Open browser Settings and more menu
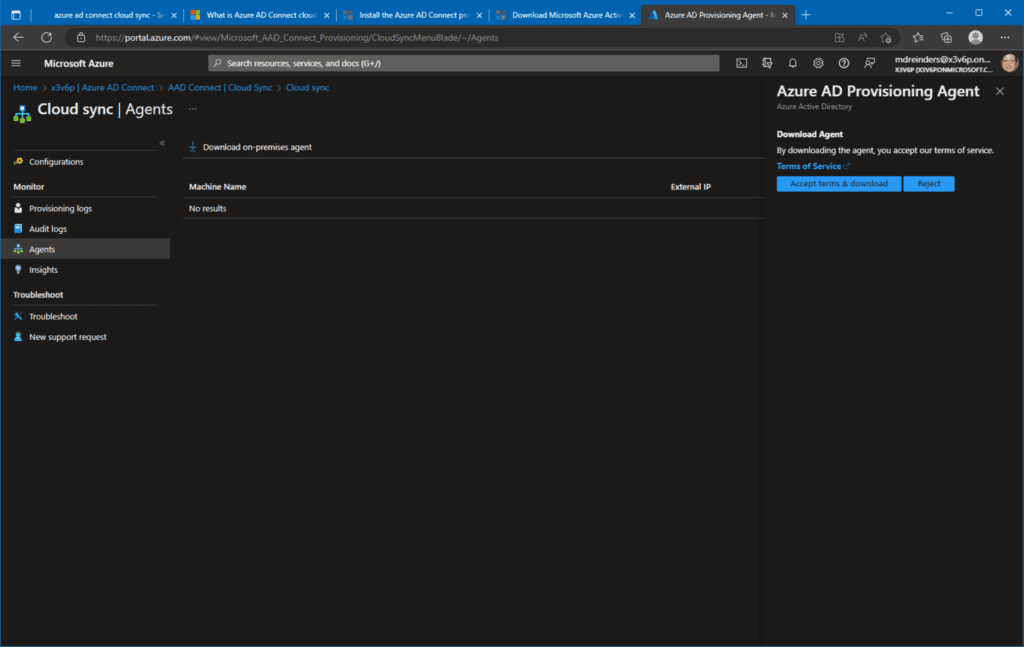 point(1005,37)
